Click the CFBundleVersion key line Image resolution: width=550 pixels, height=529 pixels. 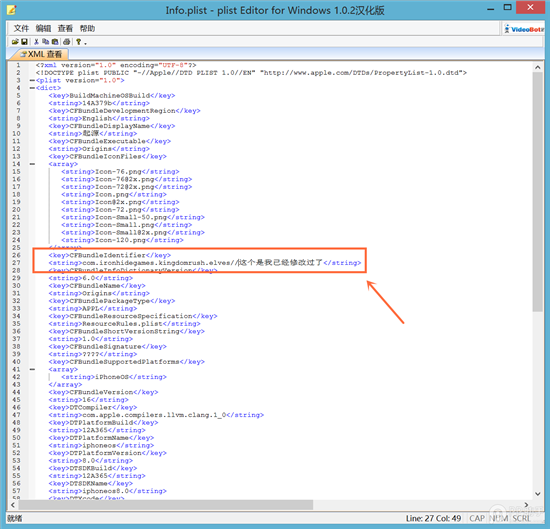[103, 392]
